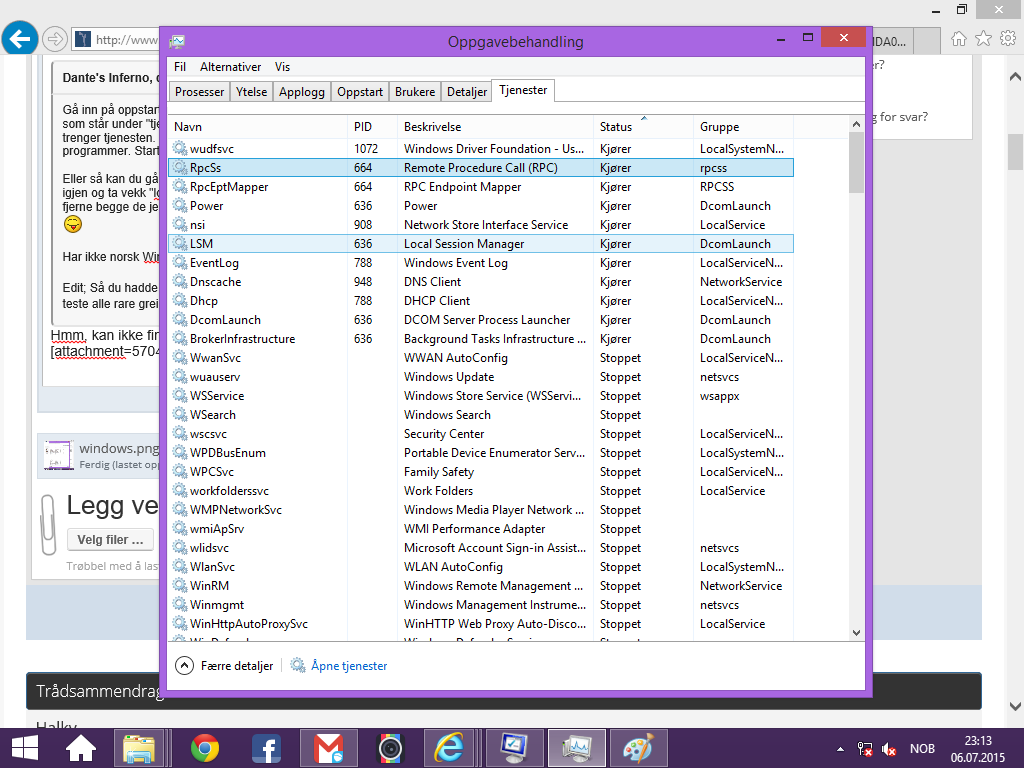
Task: Sort services by PID column
Action: pyautogui.click(x=372, y=127)
